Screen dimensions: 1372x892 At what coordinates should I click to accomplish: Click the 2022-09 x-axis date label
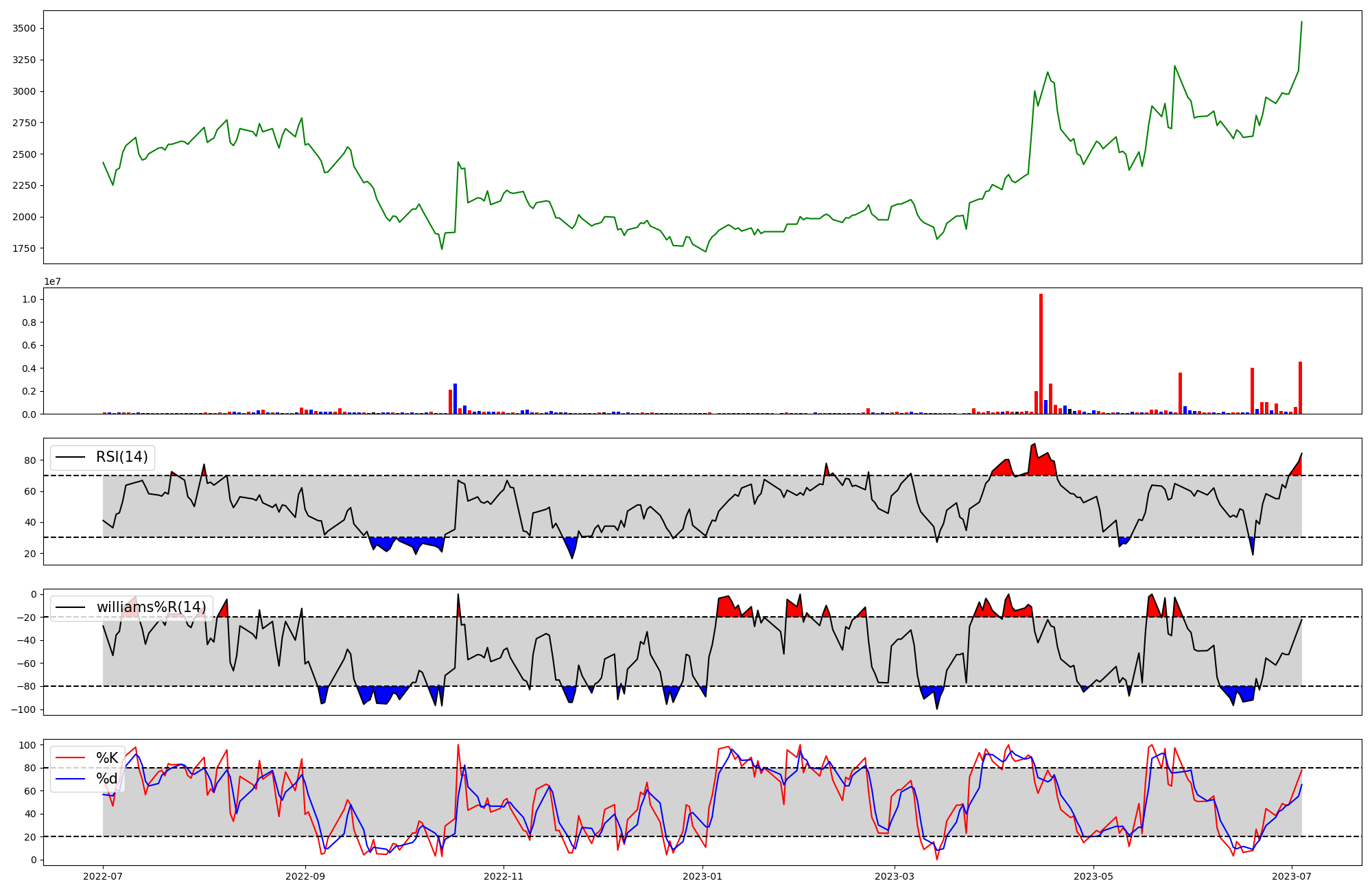305,876
